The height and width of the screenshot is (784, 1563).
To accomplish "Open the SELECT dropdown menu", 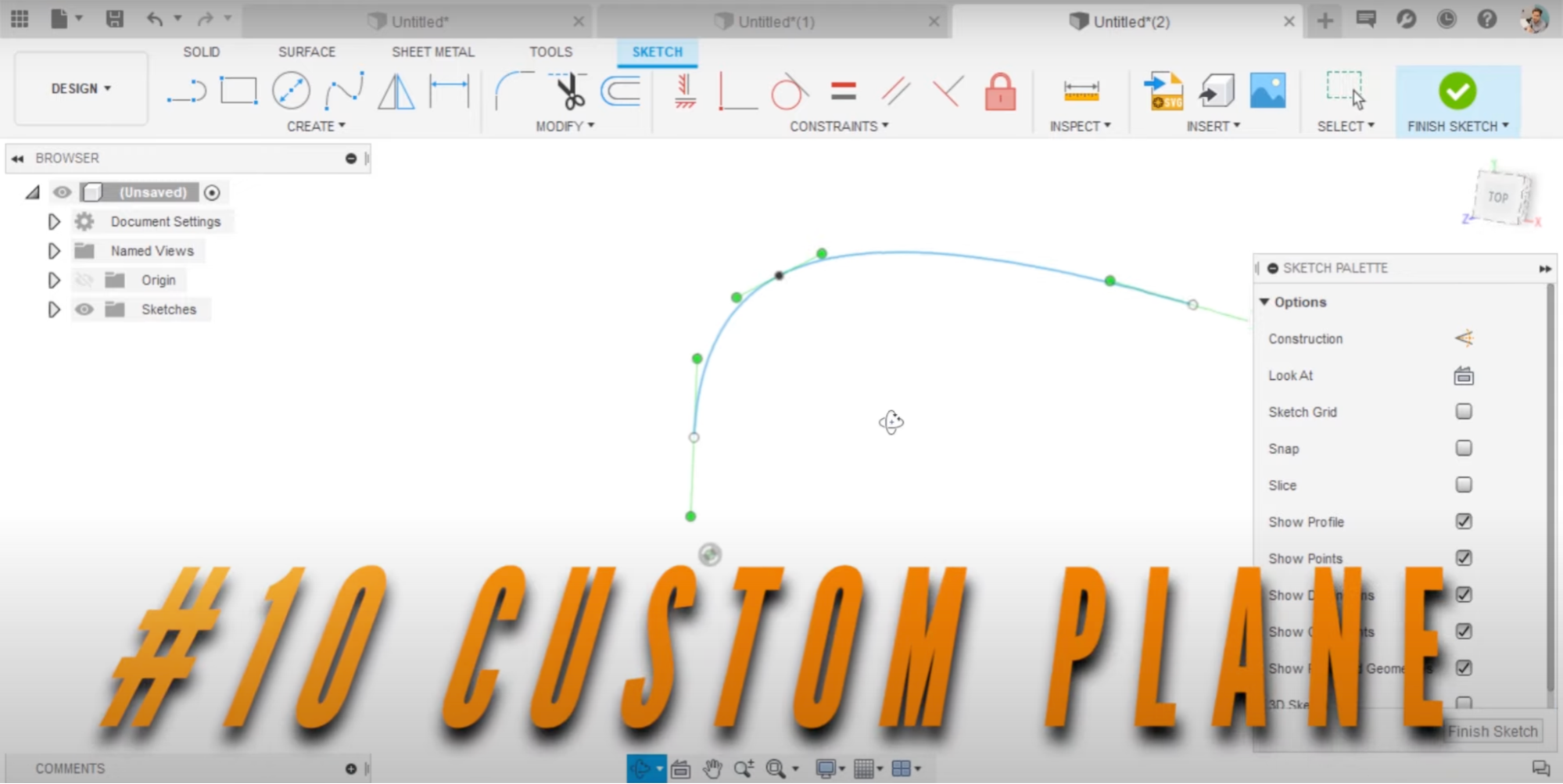I will pyautogui.click(x=1346, y=126).
